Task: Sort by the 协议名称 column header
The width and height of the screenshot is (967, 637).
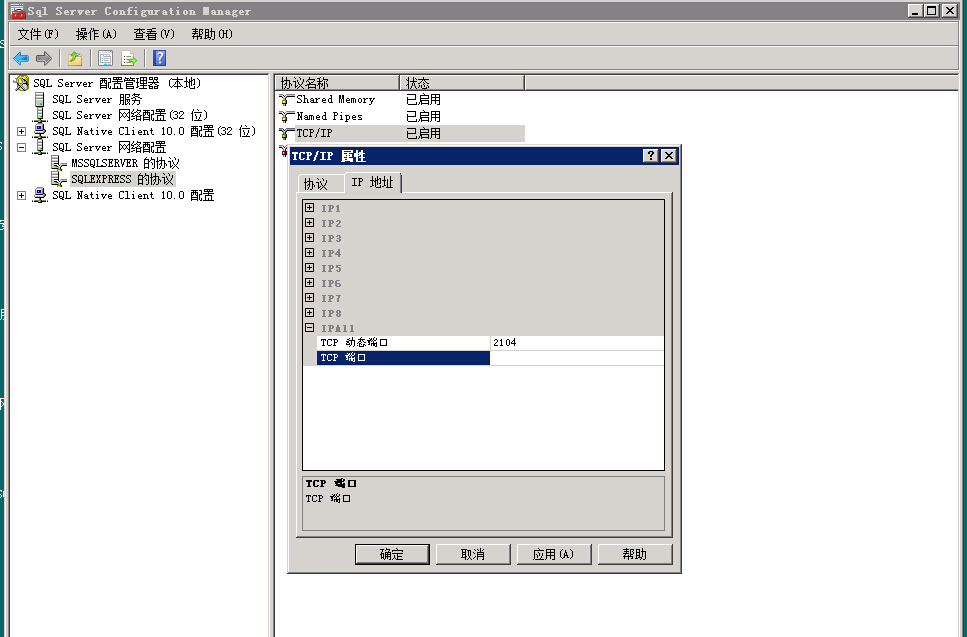Action: point(337,83)
